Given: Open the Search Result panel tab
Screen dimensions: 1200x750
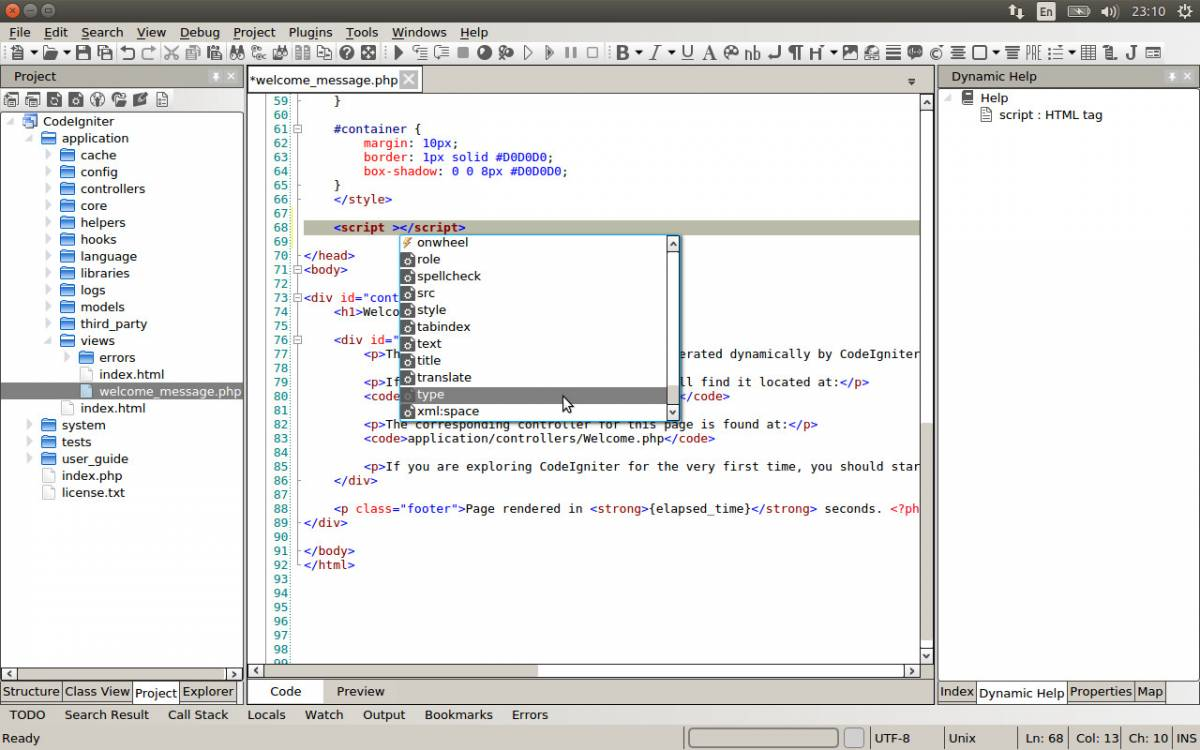Looking at the screenshot, I should pyautogui.click(x=107, y=715).
